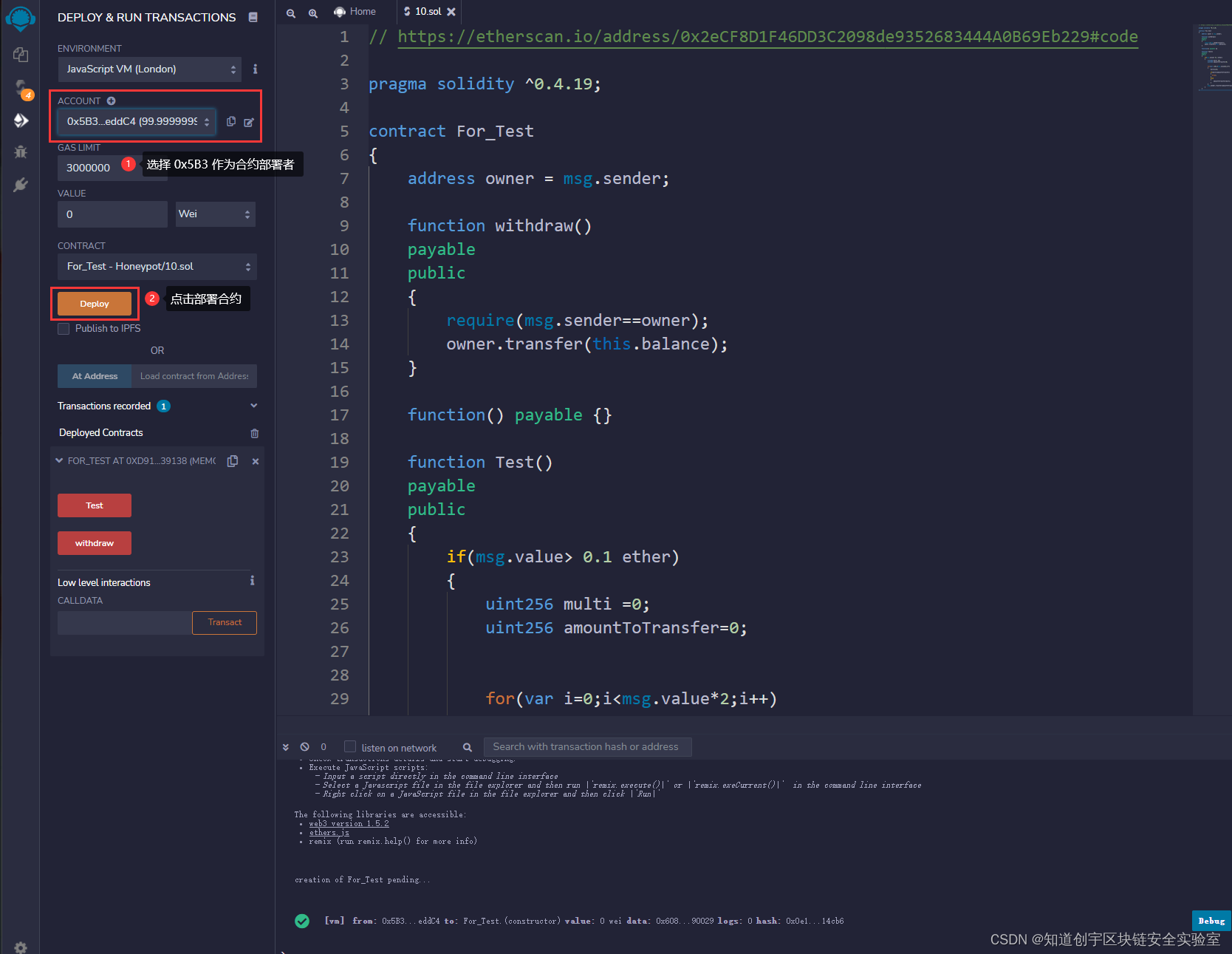Zoom out the editor font
Image resolution: width=1232 pixels, height=954 pixels.
tap(291, 13)
